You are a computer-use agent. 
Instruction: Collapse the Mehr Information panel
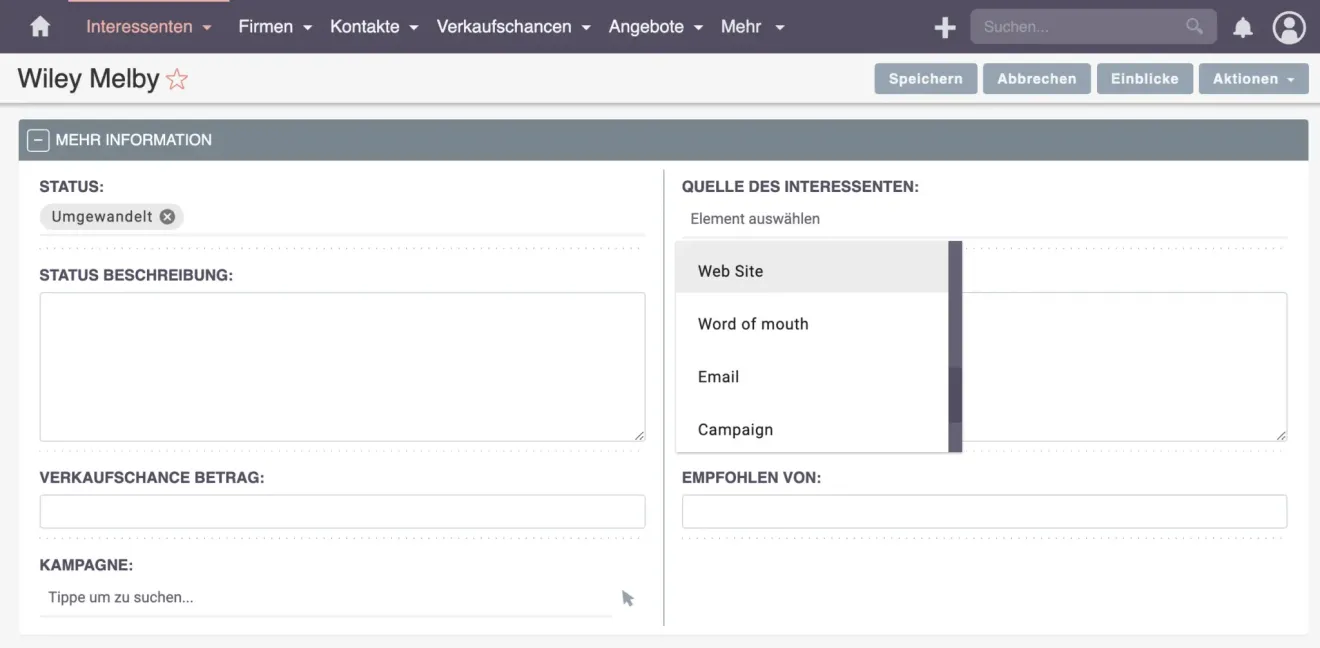[38, 140]
